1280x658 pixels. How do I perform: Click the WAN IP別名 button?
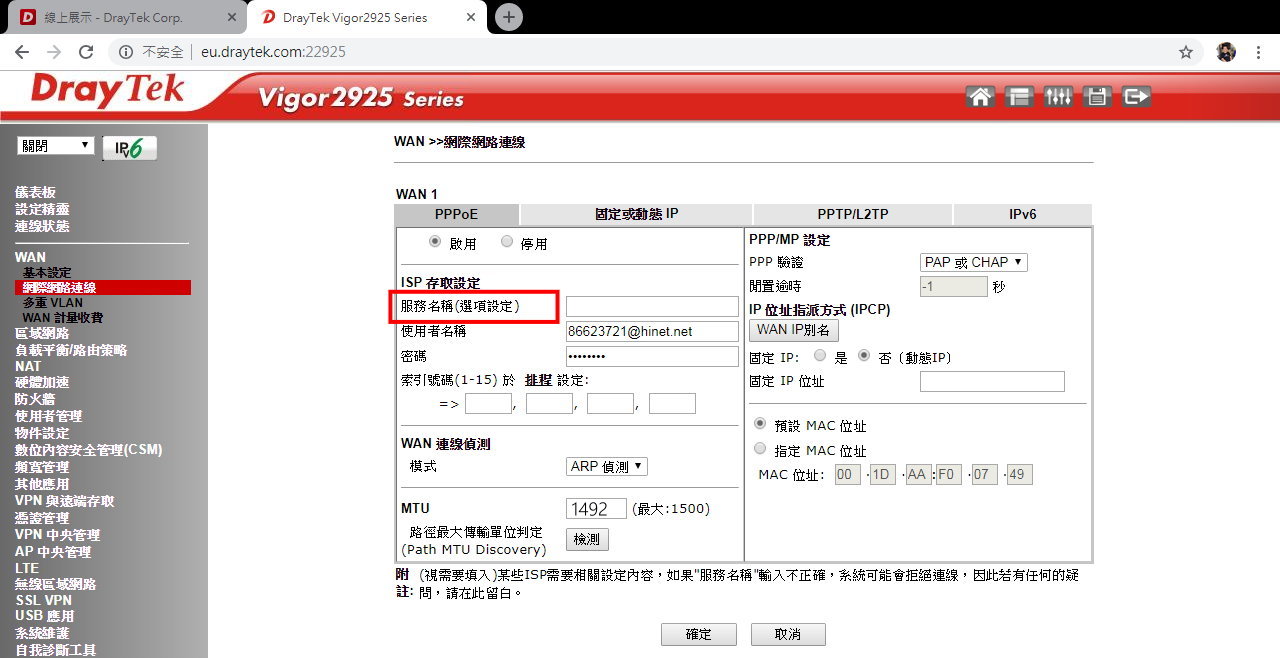pyautogui.click(x=793, y=330)
